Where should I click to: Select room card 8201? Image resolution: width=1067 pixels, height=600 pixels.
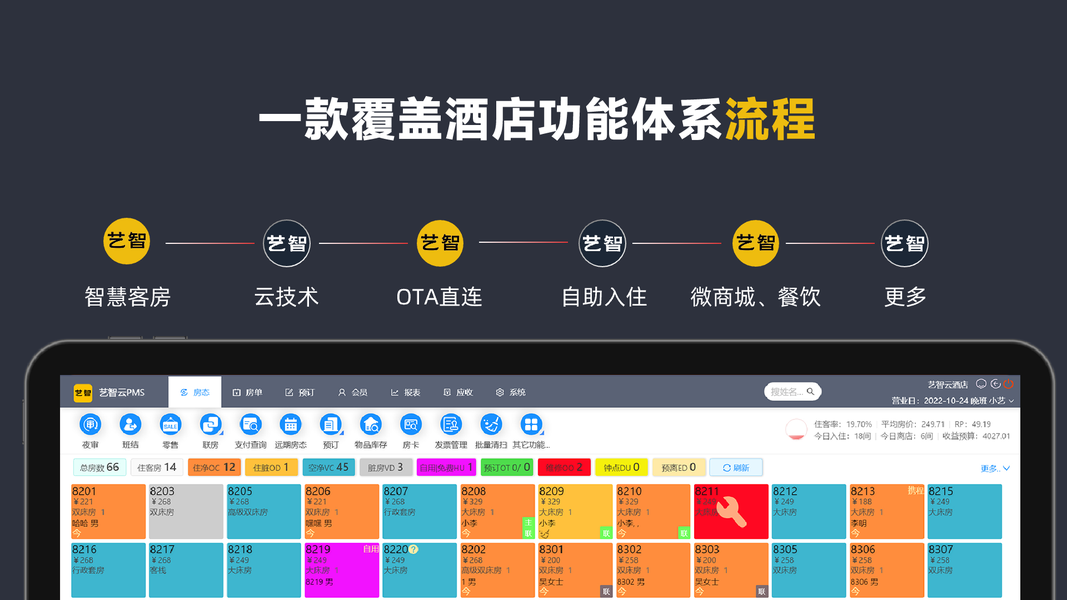(108, 512)
